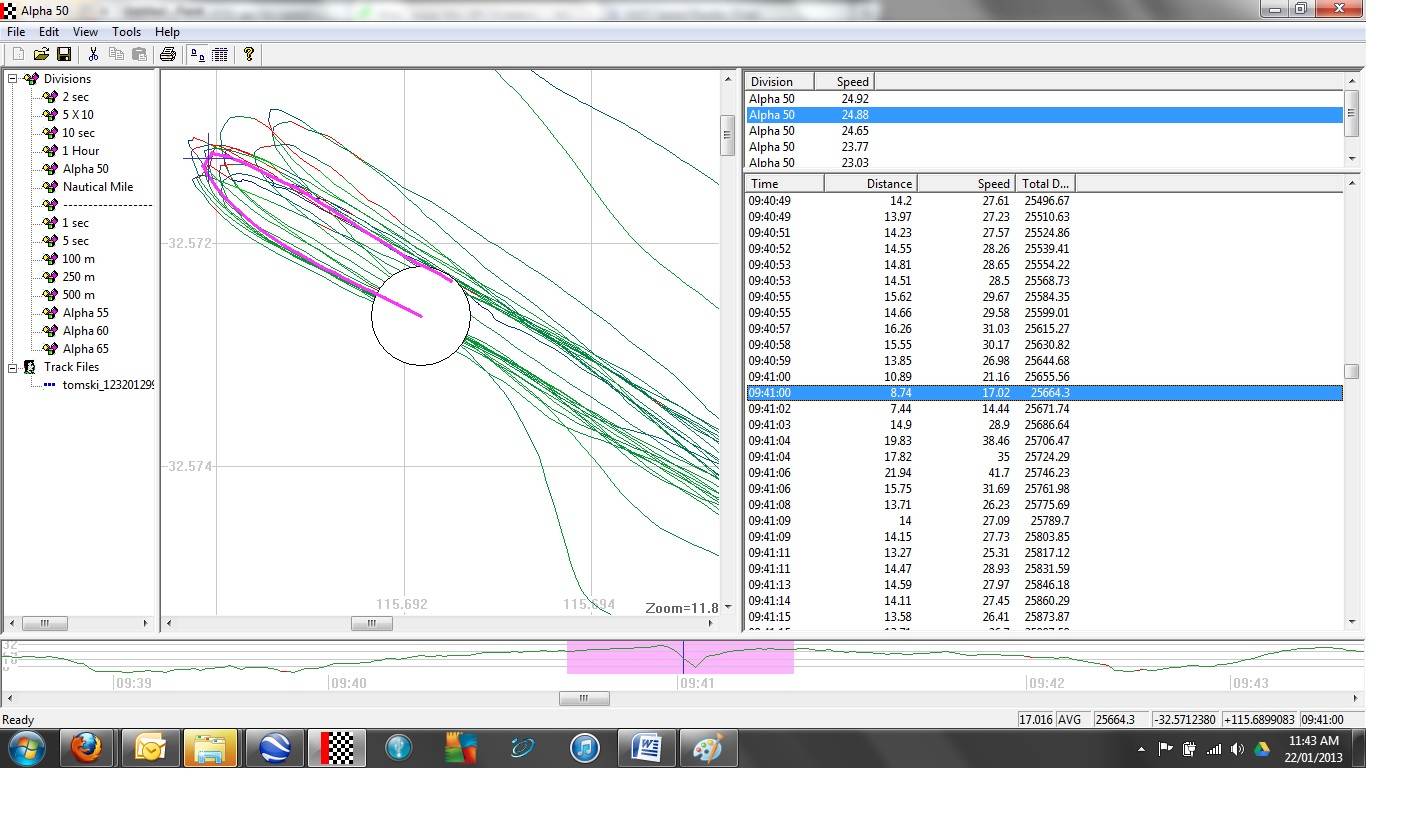The height and width of the screenshot is (830, 1402).
Task: Open the Tools menu
Action: (x=126, y=32)
